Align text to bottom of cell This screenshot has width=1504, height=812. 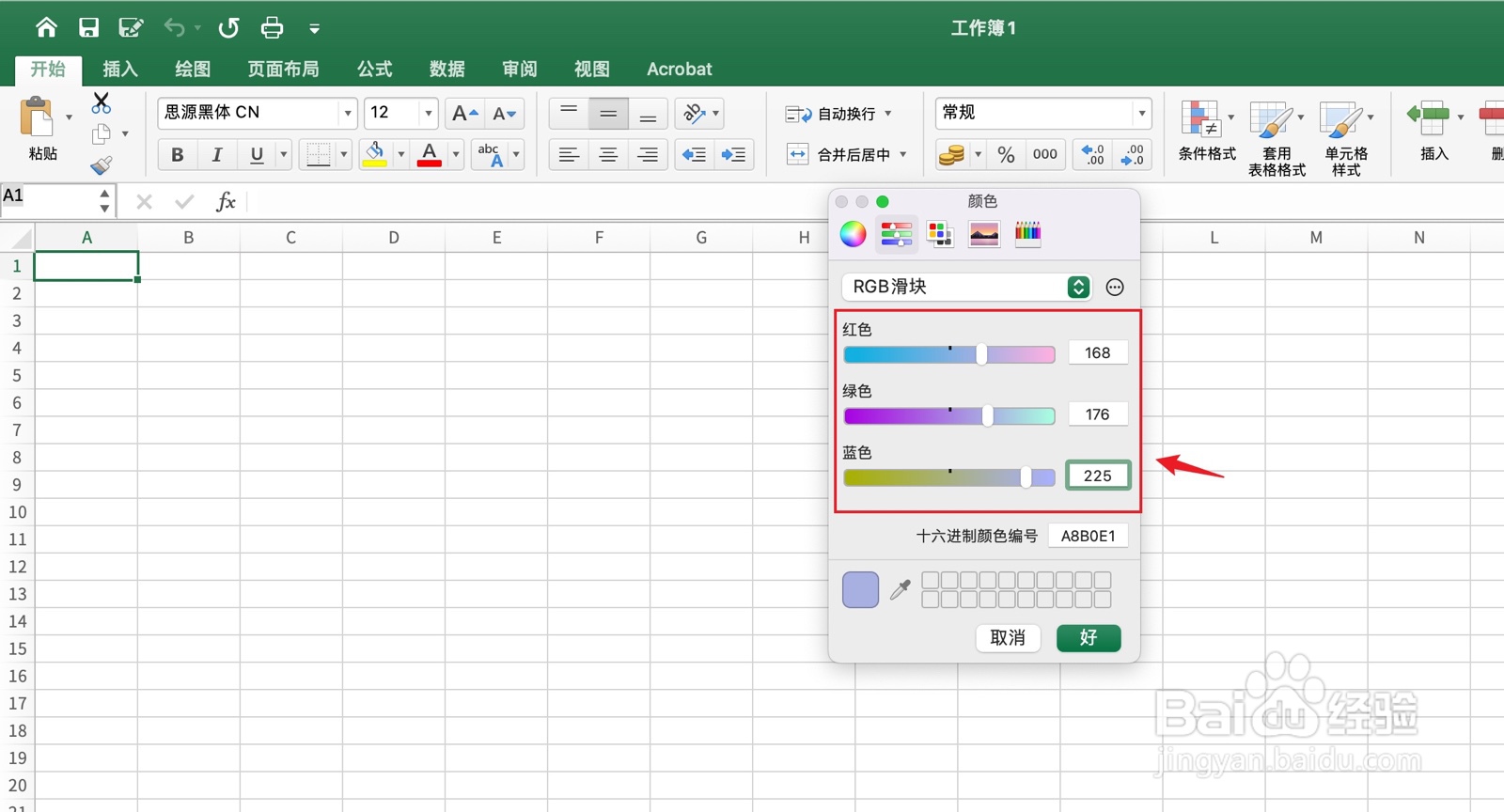pyautogui.click(x=648, y=114)
